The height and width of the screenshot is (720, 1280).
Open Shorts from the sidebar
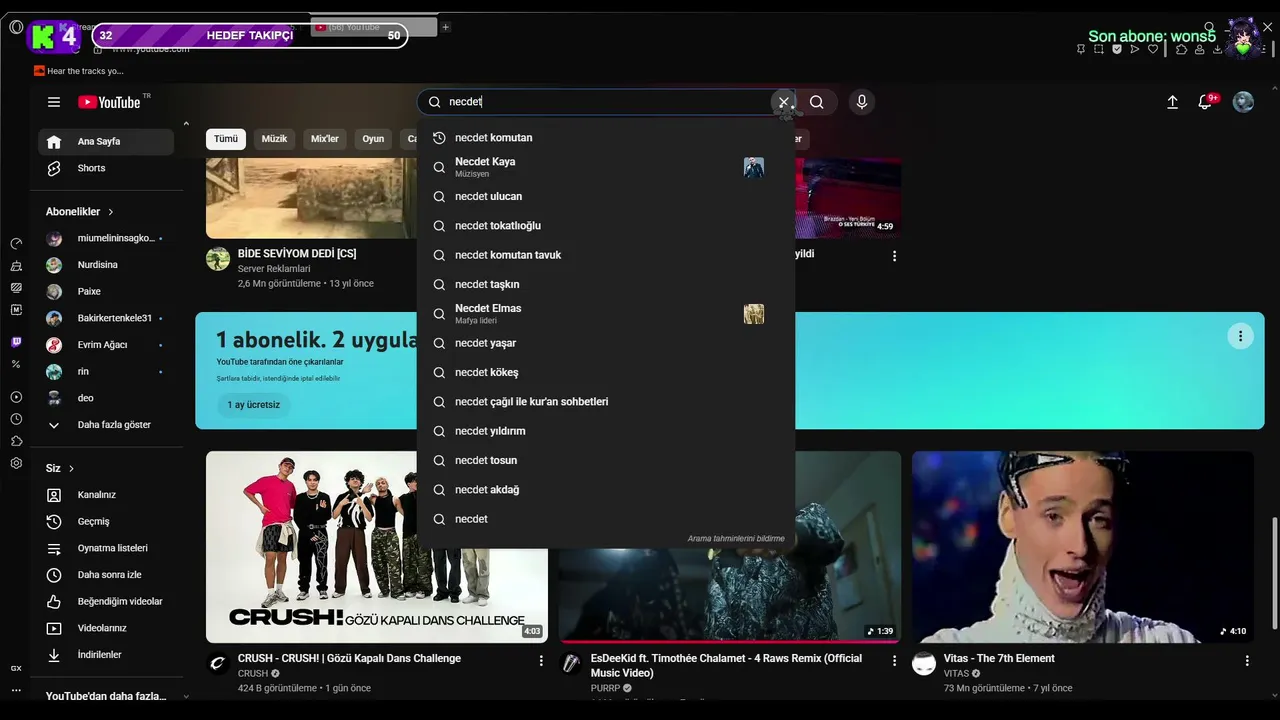pyautogui.click(x=106, y=168)
